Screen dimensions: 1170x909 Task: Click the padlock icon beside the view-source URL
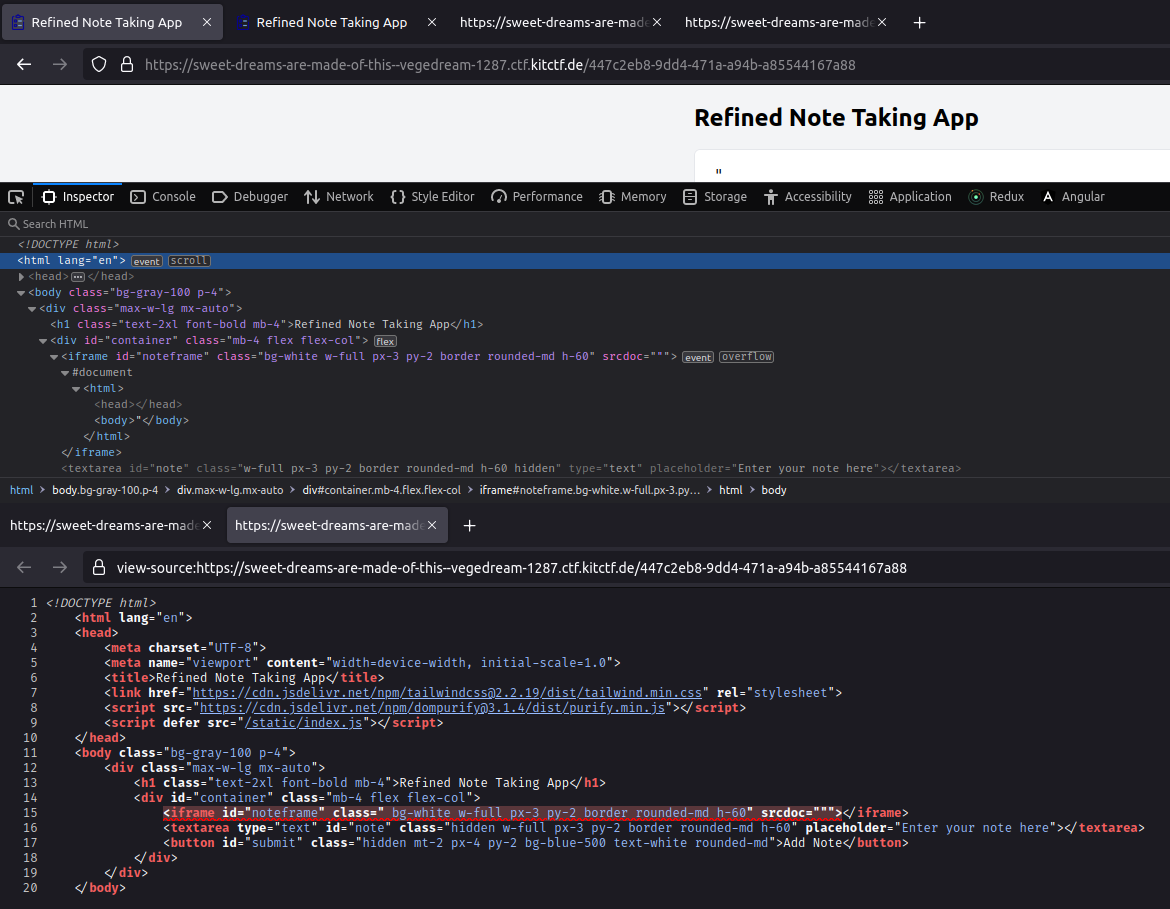click(98, 567)
